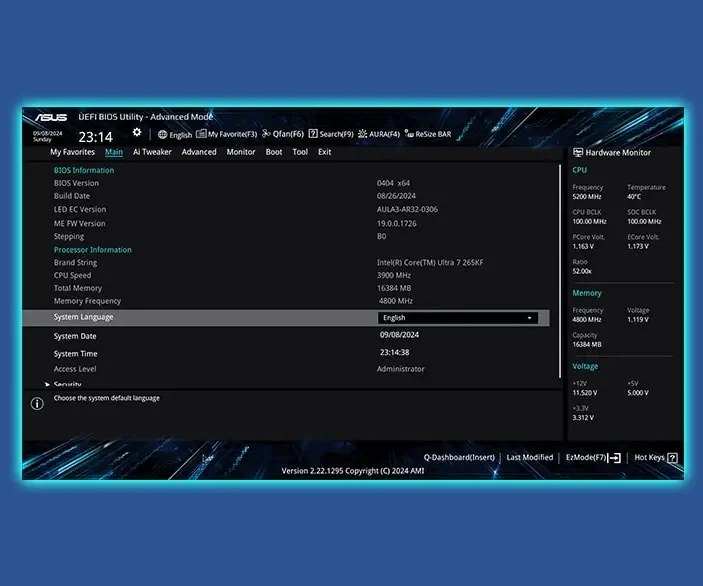Open the Monitor tab
The height and width of the screenshot is (586, 703).
point(241,152)
